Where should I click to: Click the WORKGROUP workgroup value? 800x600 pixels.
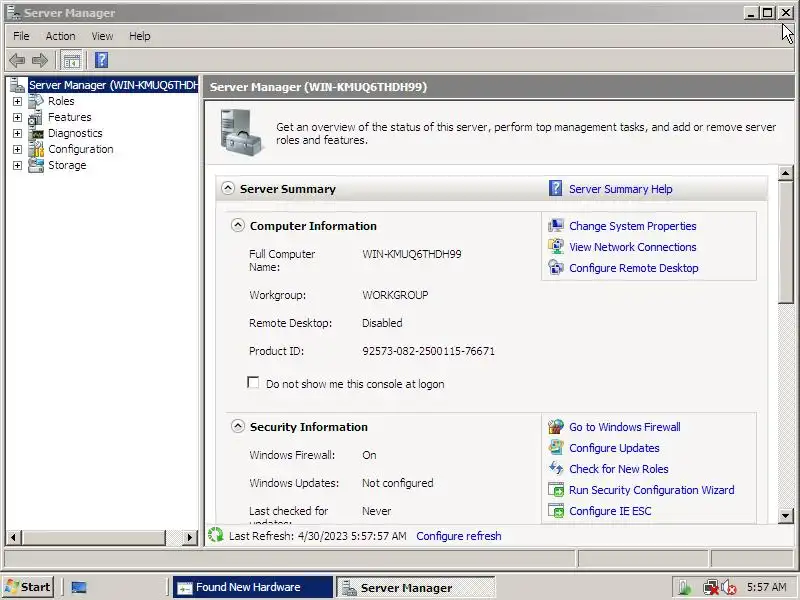pos(395,295)
